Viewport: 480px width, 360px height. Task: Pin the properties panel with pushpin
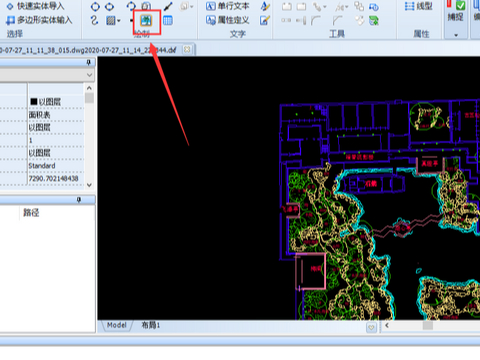click(x=89, y=62)
